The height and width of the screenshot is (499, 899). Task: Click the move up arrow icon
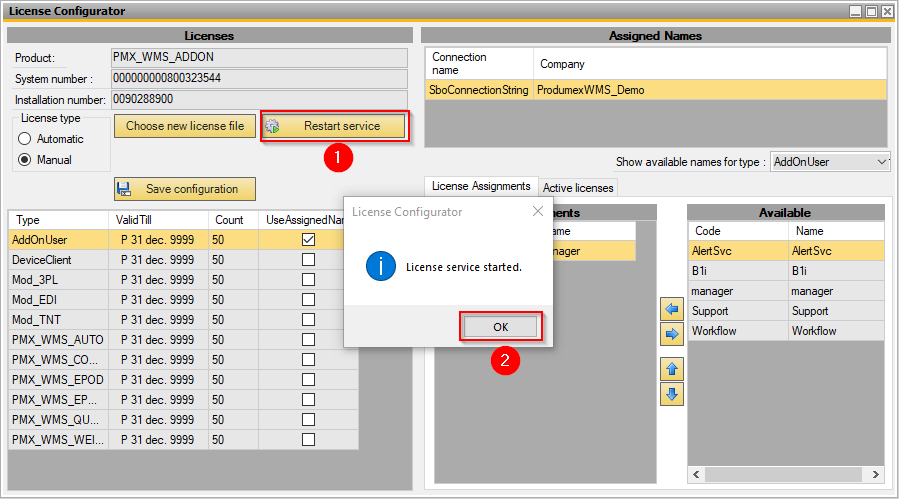tap(672, 369)
